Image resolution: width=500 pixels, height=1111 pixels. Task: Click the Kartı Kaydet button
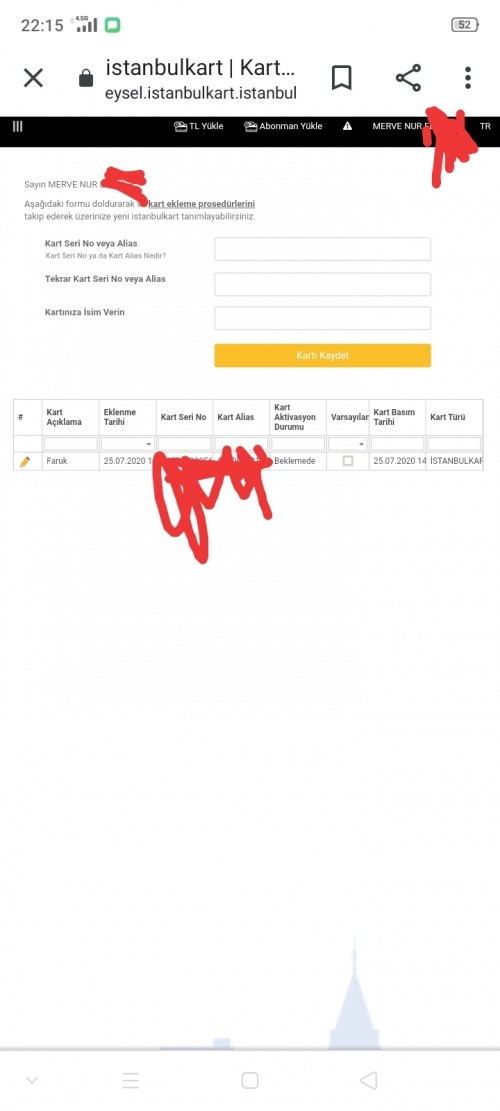[322, 355]
